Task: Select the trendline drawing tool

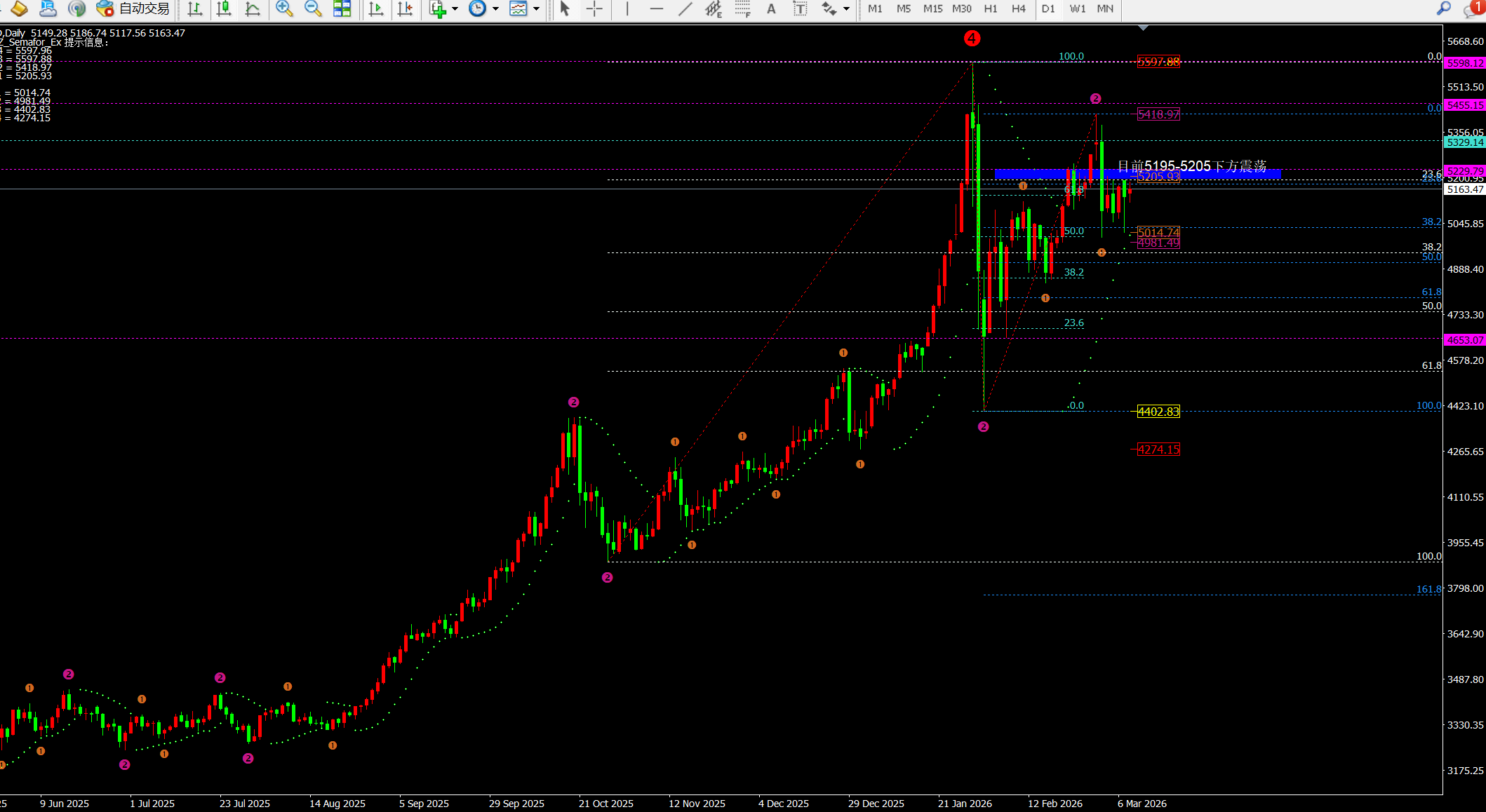Action: tap(685, 8)
